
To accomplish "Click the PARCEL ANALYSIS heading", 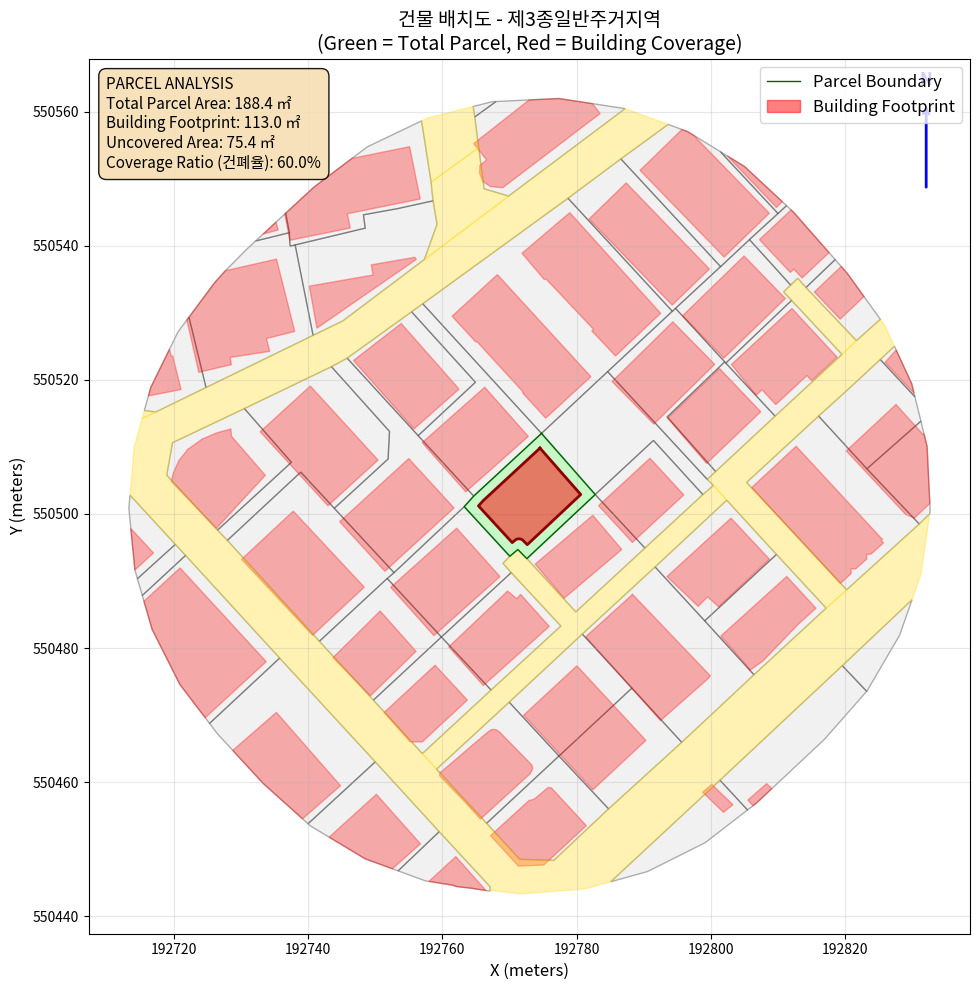I will coord(169,83).
